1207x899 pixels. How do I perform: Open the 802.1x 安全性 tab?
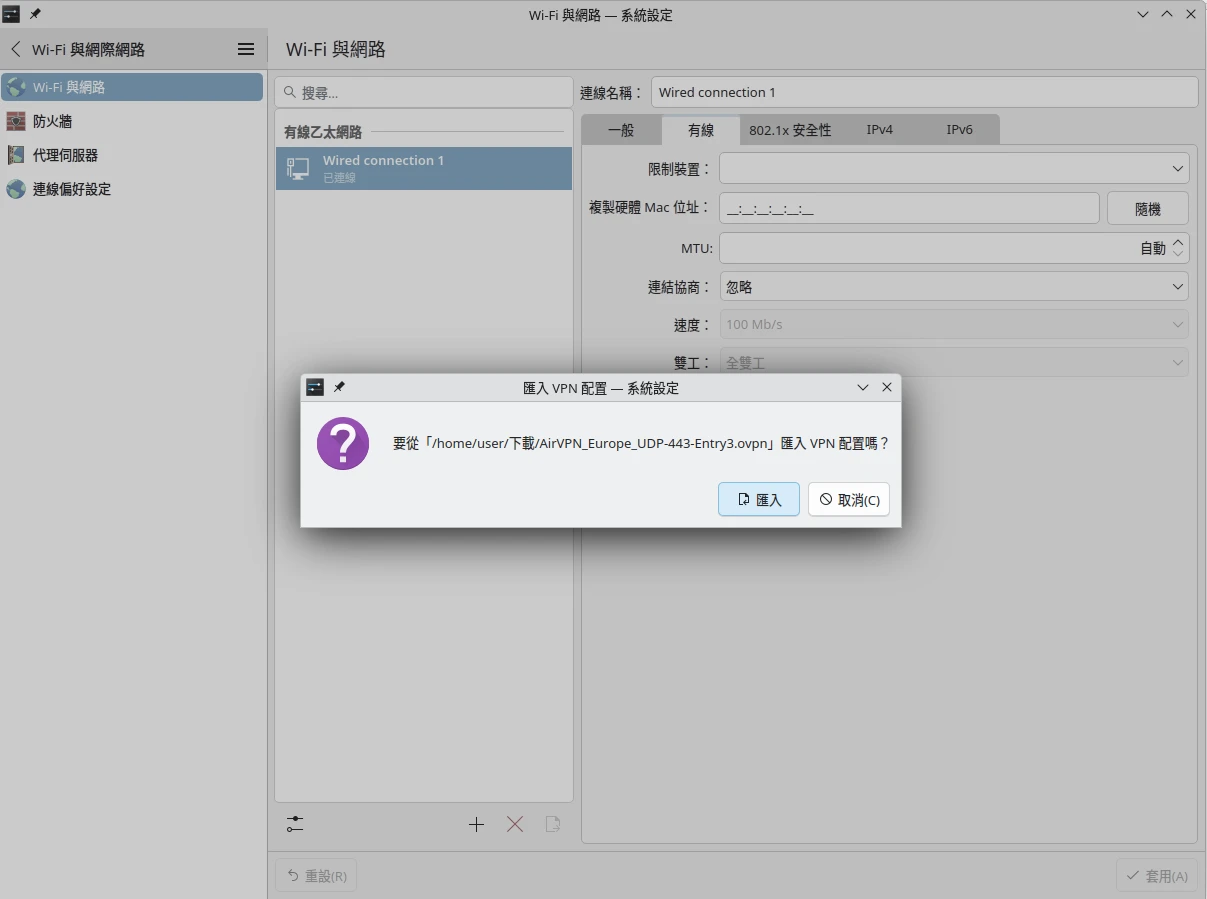[x=791, y=129]
